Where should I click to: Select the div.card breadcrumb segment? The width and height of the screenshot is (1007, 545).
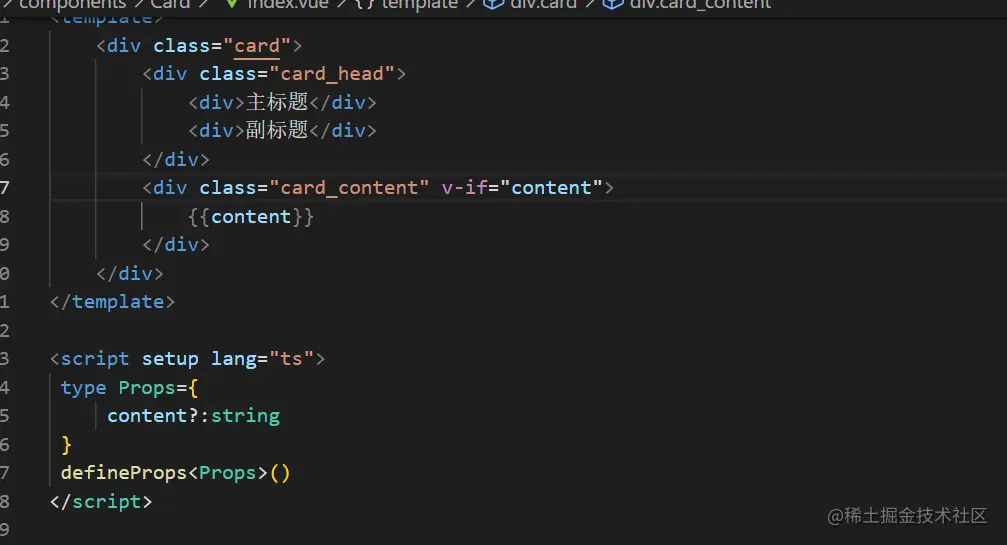click(543, 4)
